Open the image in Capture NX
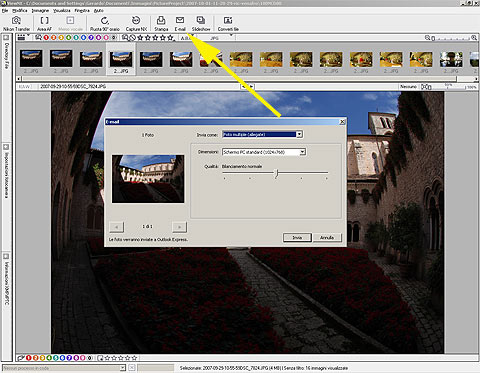The height and width of the screenshot is (373, 480). point(136,24)
